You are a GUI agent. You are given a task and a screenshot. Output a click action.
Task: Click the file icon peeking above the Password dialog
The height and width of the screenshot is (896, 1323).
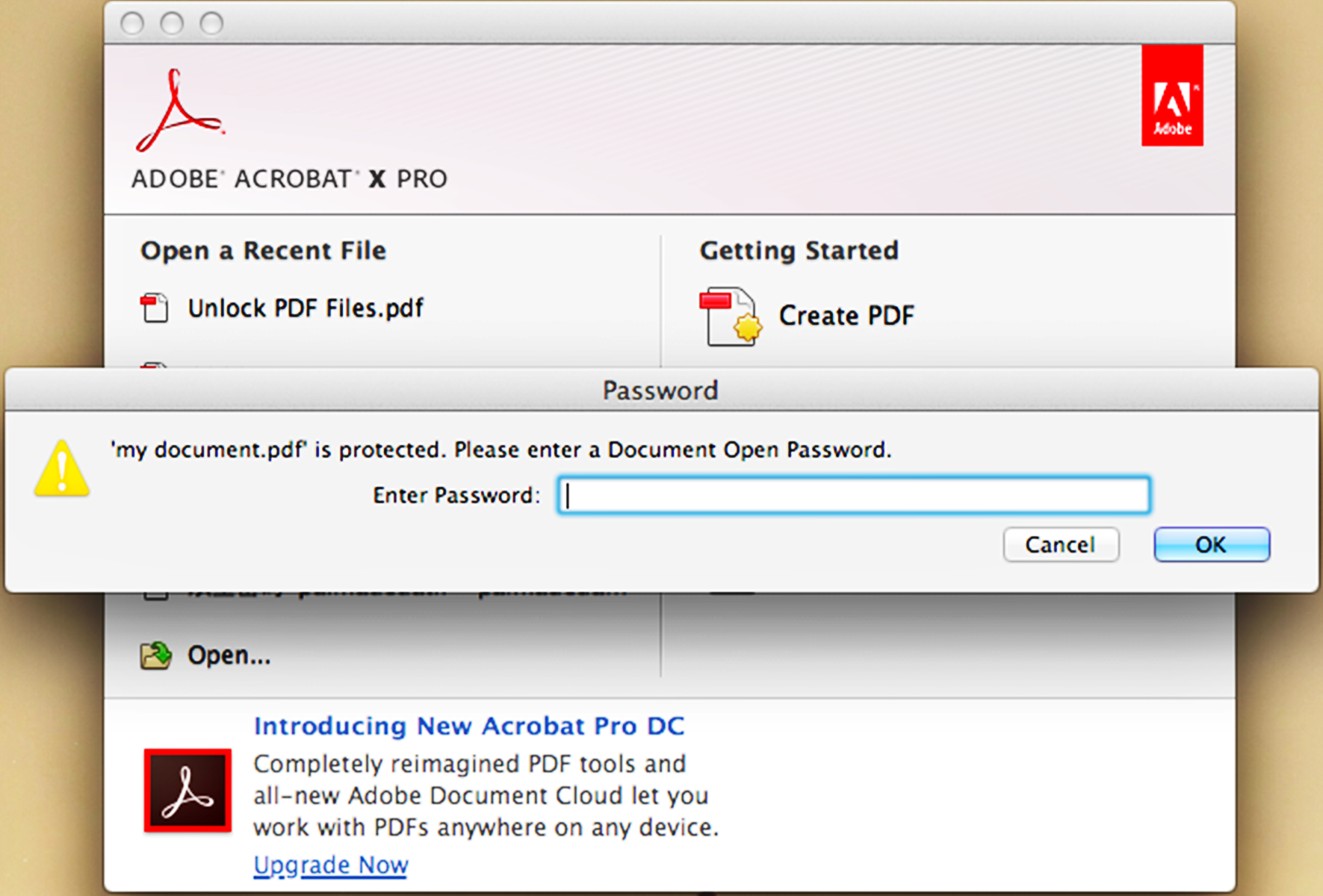pos(155,364)
